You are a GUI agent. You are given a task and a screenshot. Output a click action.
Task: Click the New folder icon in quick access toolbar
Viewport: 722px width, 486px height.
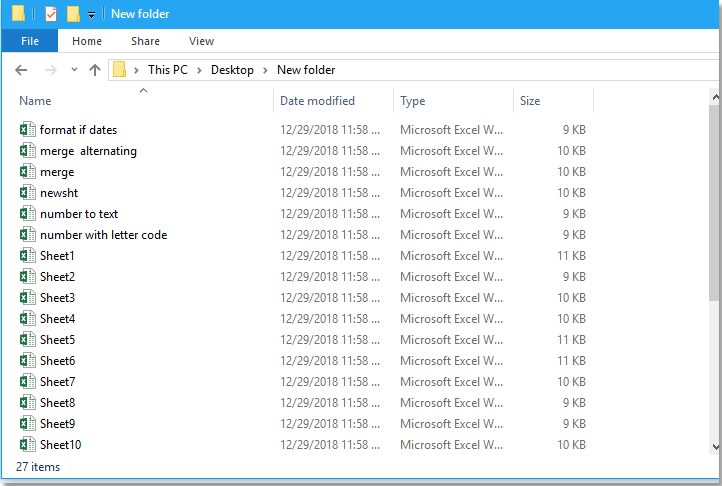(73, 14)
